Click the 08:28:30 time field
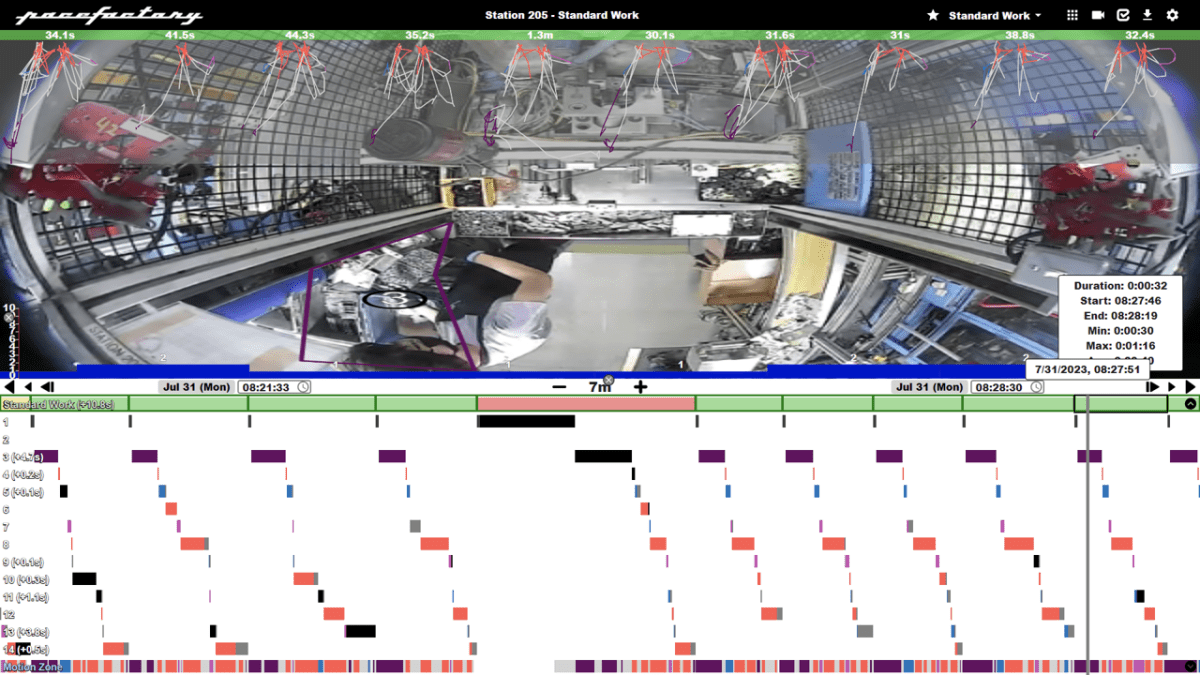The height and width of the screenshot is (675, 1200). (x=1000, y=386)
